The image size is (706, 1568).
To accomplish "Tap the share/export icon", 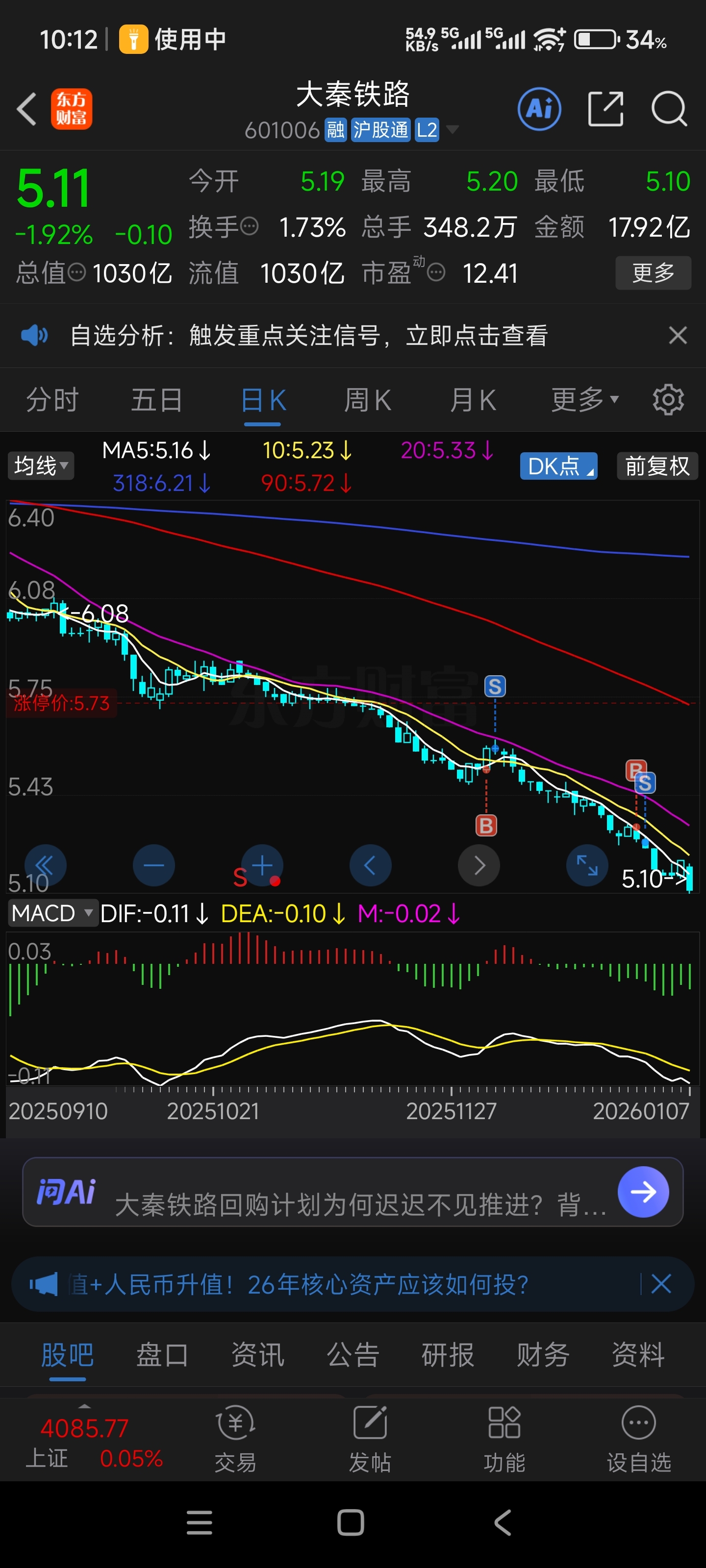I will 605,109.
